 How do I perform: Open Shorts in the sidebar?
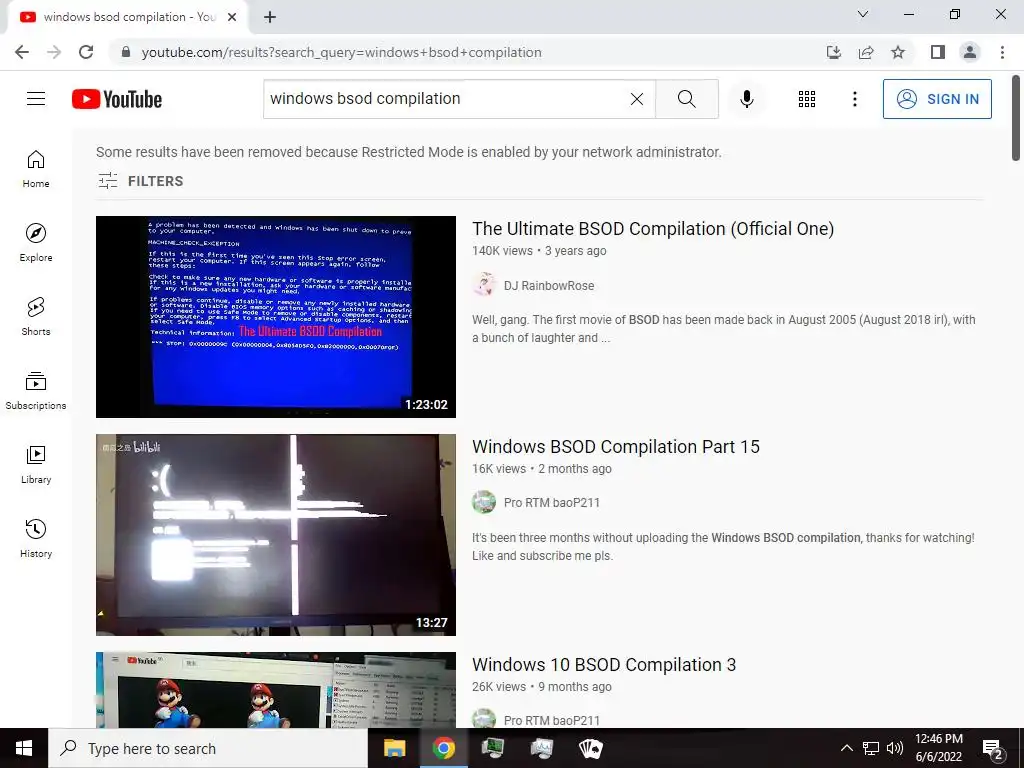tap(36, 316)
